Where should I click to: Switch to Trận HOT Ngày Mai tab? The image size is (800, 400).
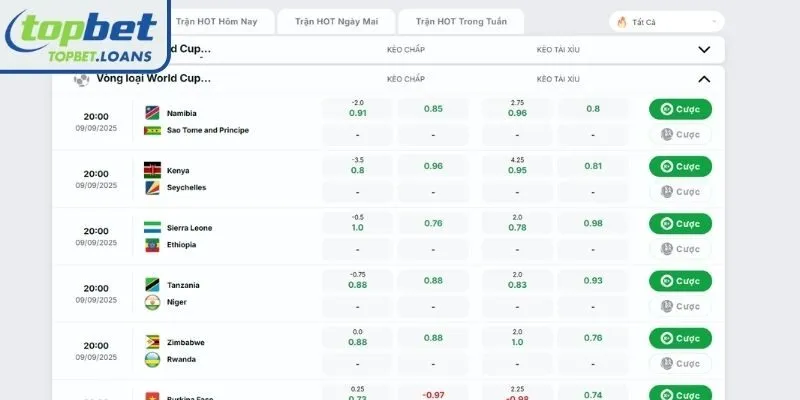click(329, 21)
